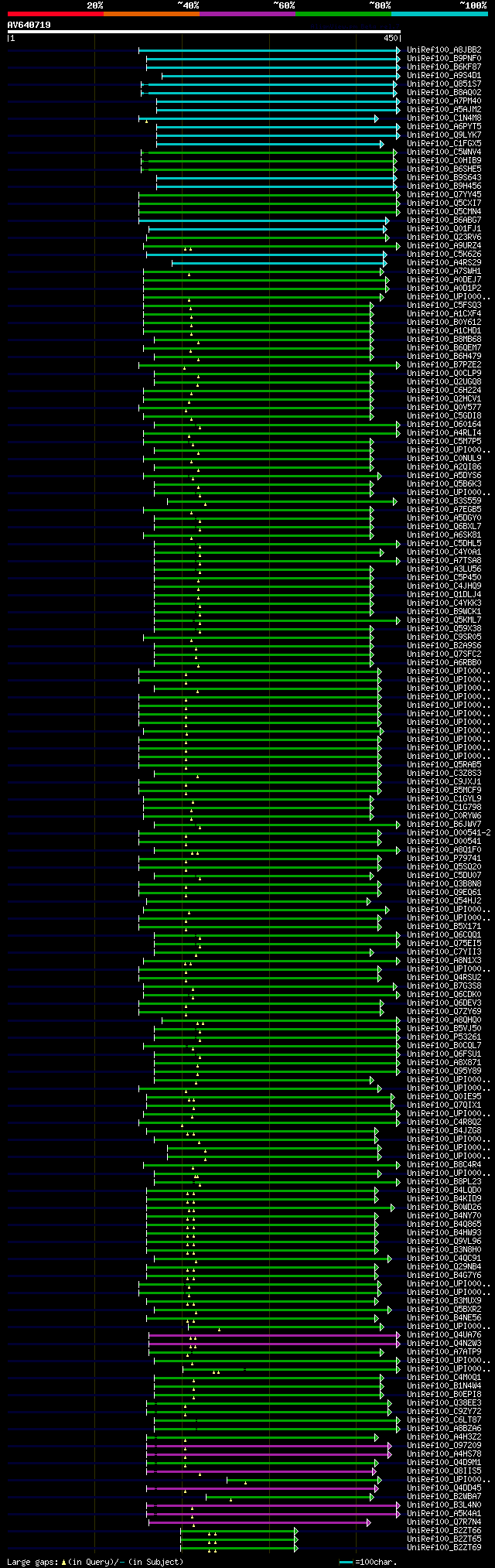This screenshot has width=495, height=1568.
Task: Click the short green alignment bar for UniRef100_B2ZT66
Action: click(x=239, y=1530)
